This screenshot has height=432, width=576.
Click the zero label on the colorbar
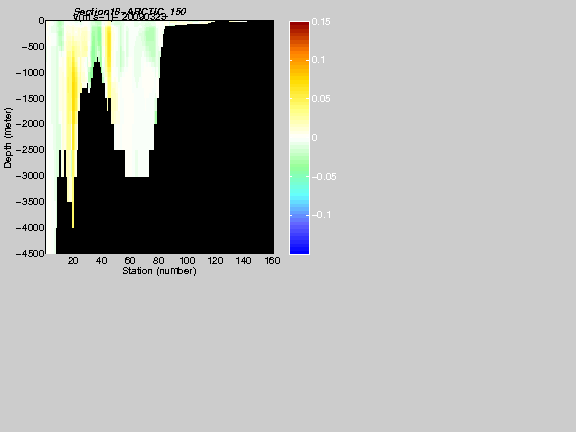click(314, 138)
